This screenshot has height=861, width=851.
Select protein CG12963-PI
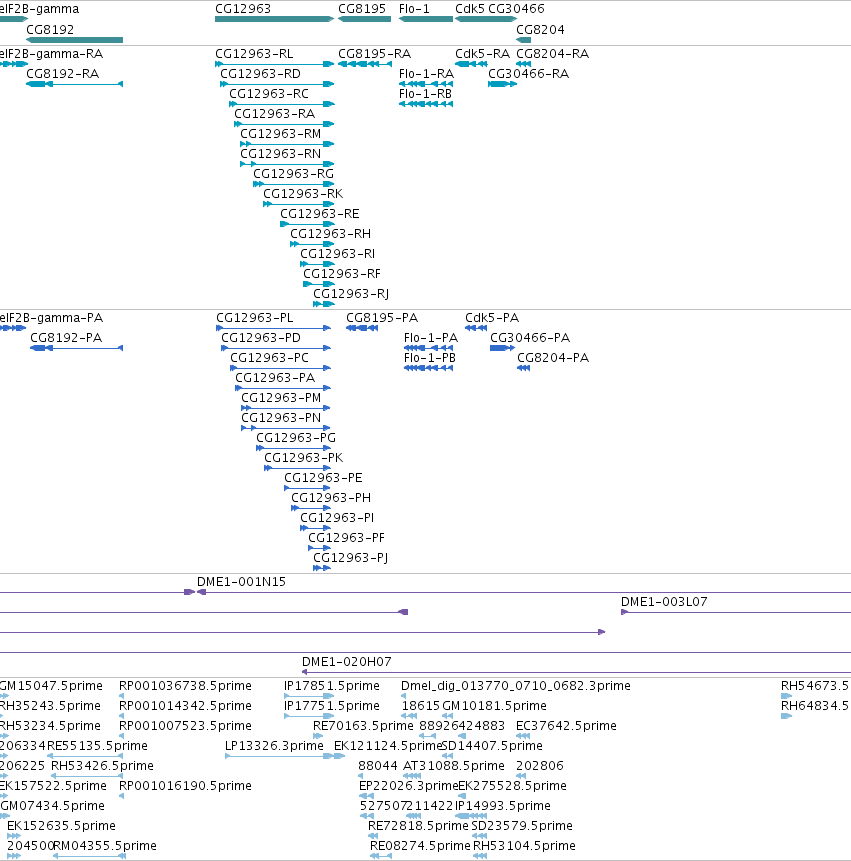tap(316, 528)
